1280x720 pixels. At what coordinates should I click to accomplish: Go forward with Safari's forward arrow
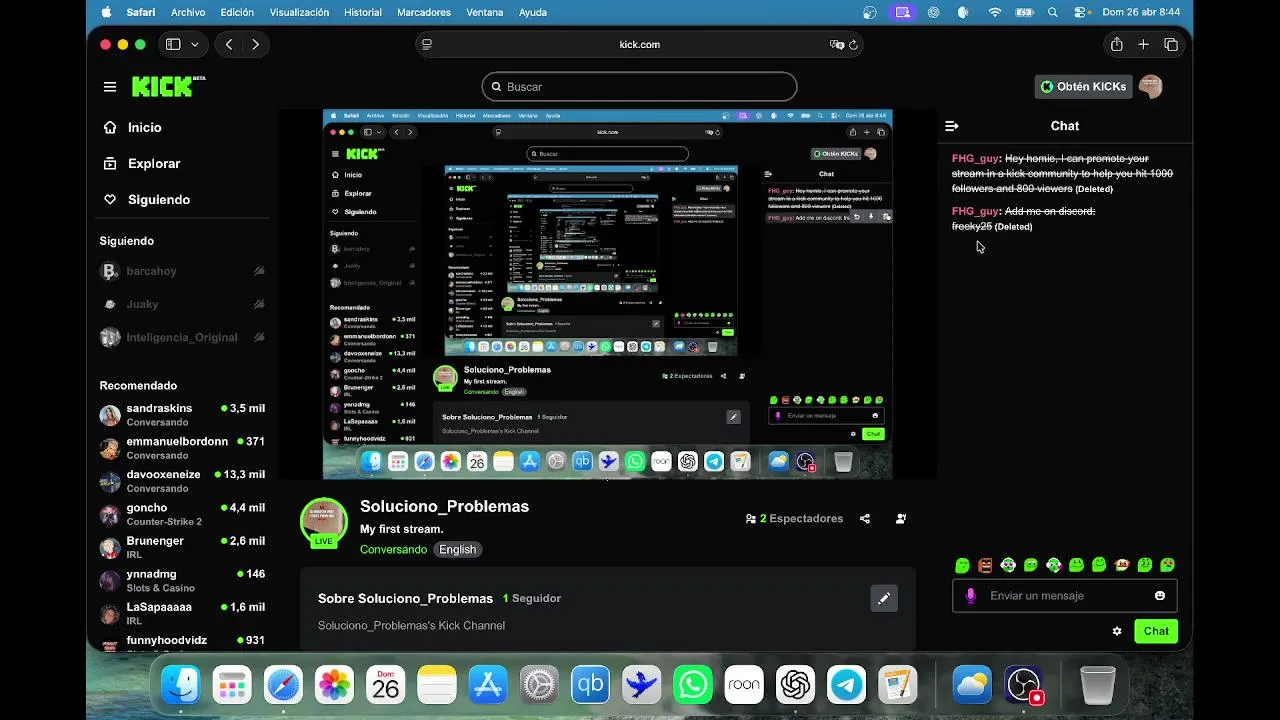(x=256, y=44)
